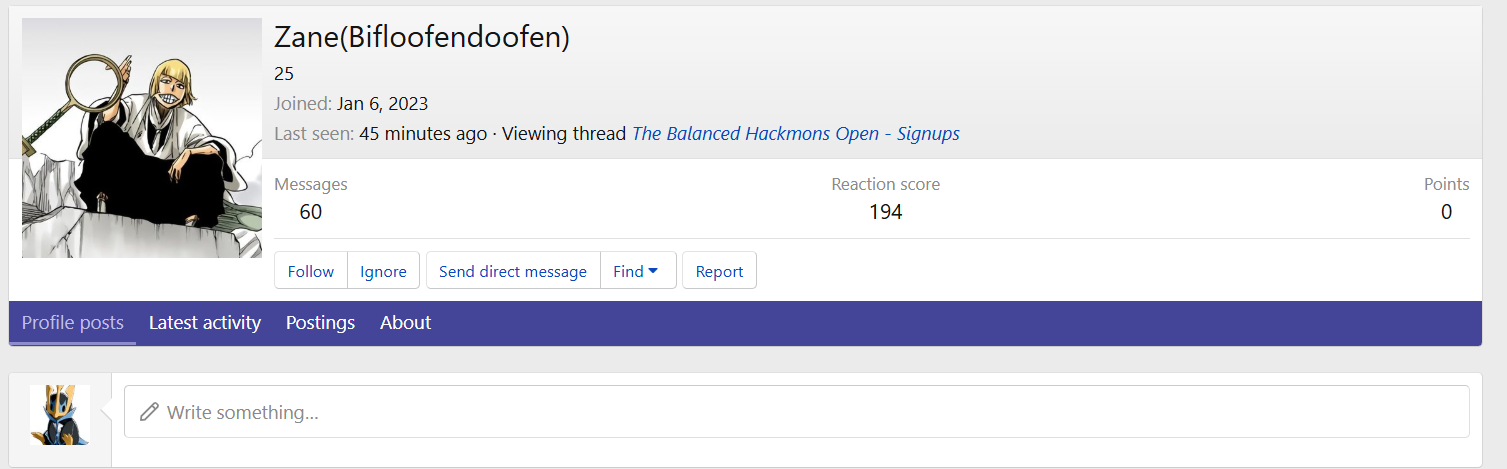Screen dimensions: 1507x469
Task: Switch to the Latest activity tab
Action: point(205,323)
